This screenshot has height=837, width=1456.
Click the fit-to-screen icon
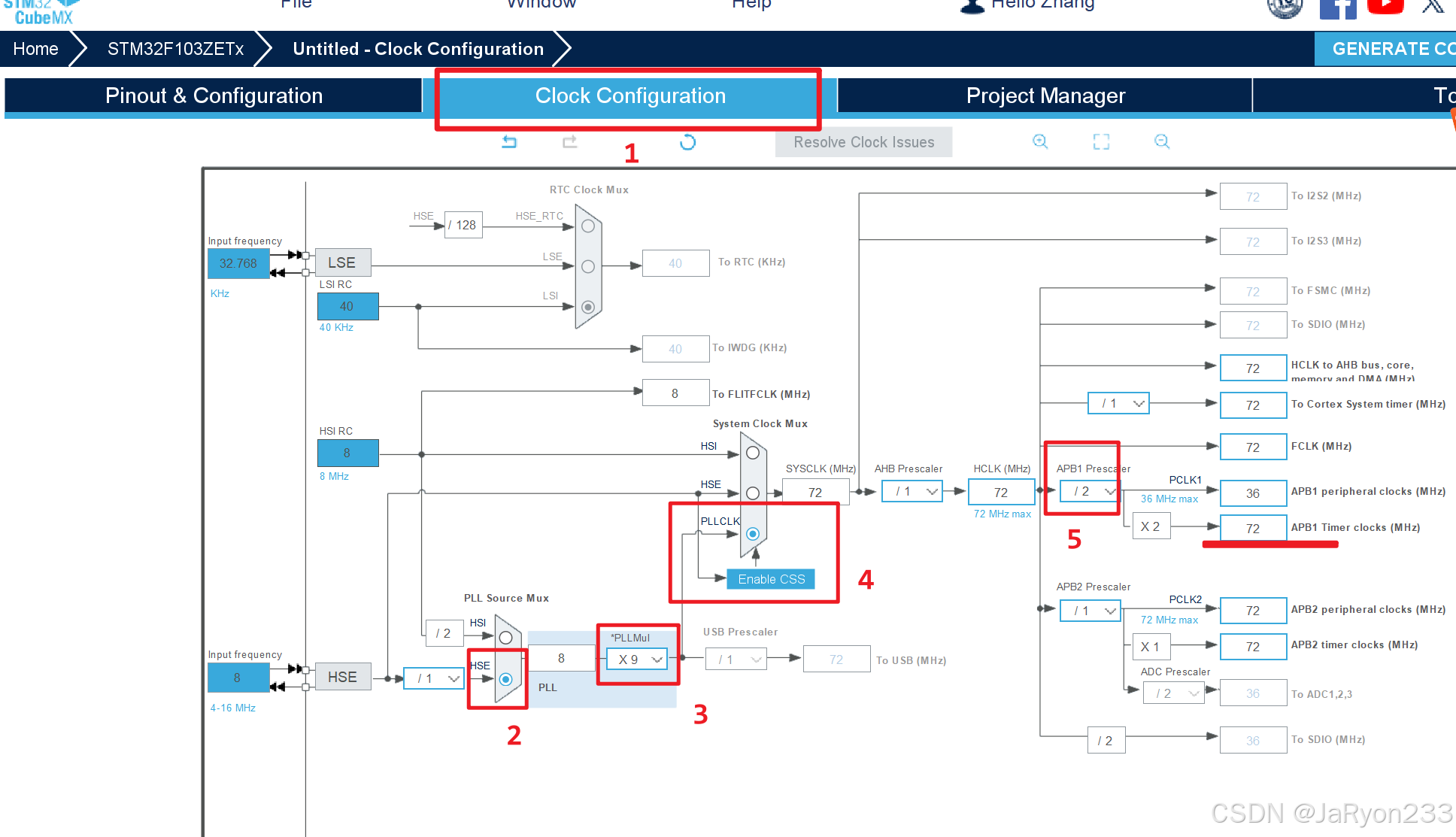click(1101, 141)
